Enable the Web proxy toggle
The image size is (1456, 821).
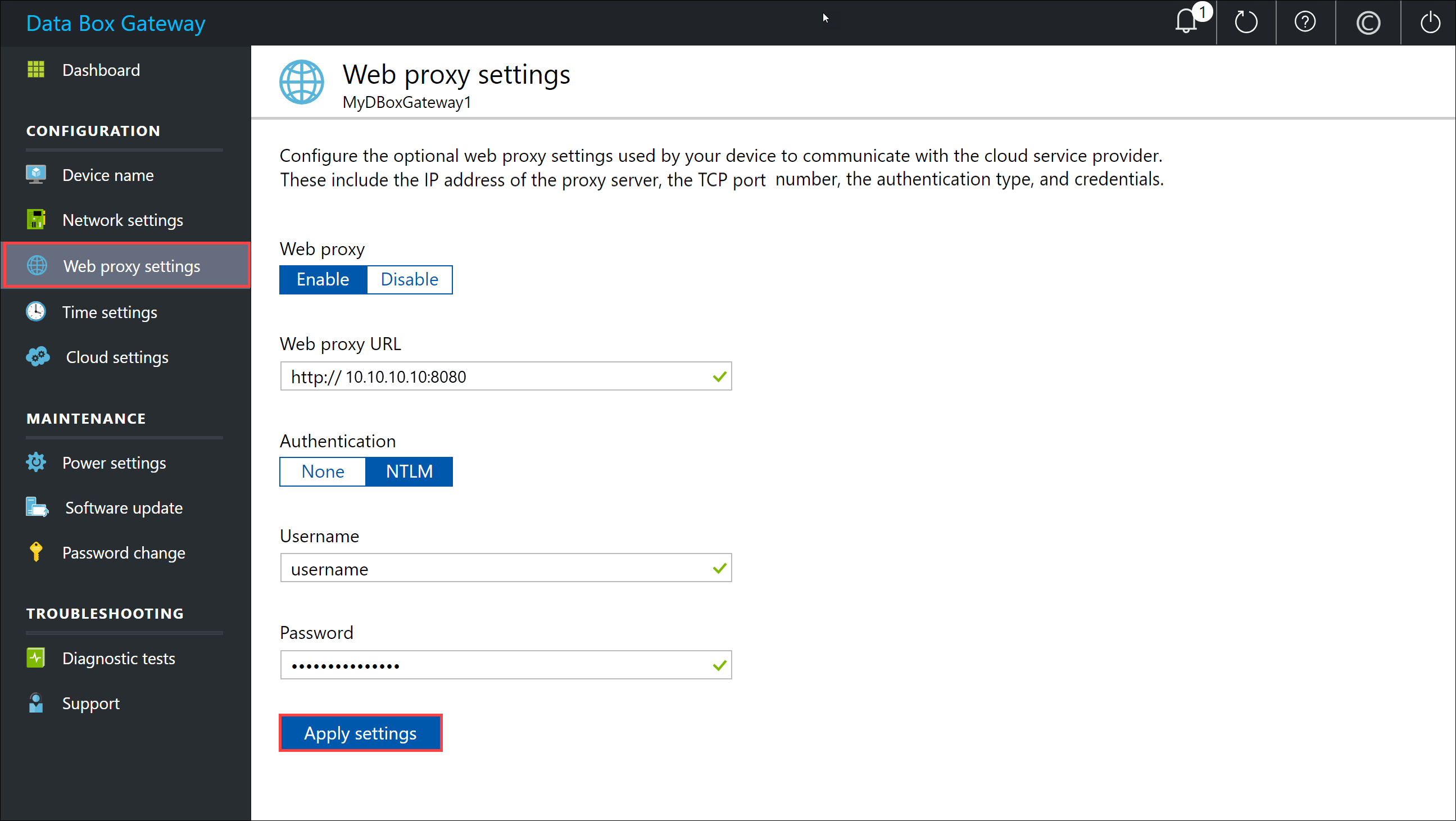tap(322, 279)
